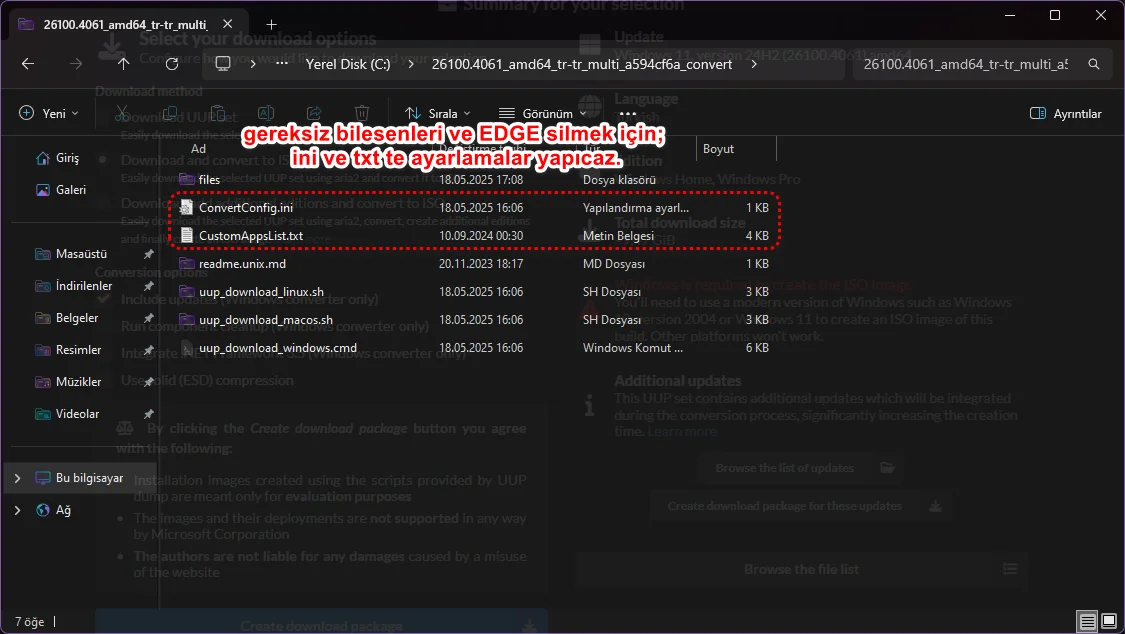Viewport: 1125px width, 634px height.
Task: Click the convert folder breadcrumb segment
Action: click(582, 64)
